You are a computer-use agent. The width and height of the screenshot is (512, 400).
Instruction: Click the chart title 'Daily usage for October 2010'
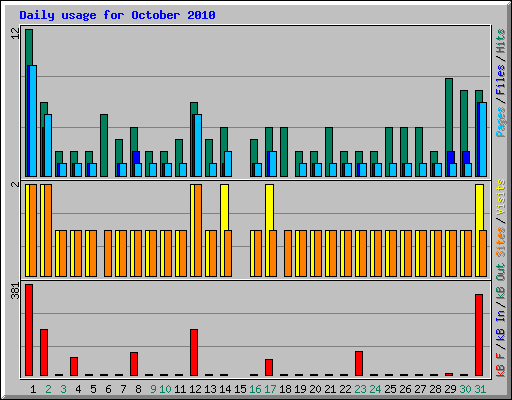pos(117,15)
